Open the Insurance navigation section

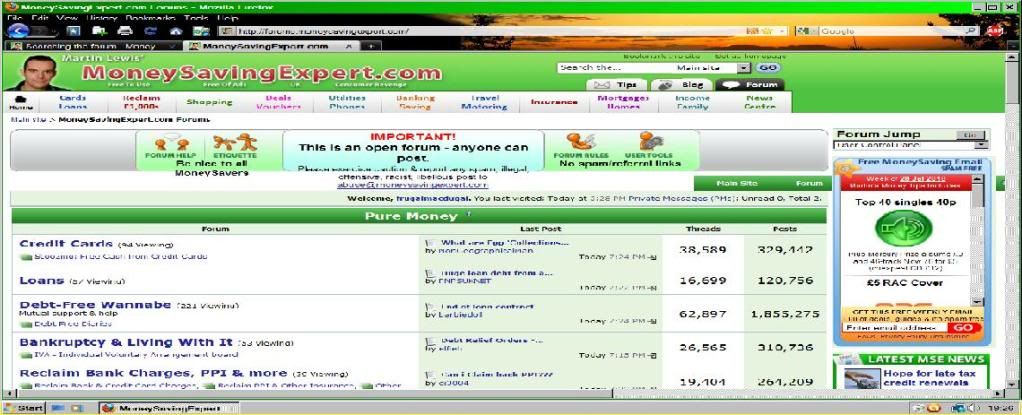(x=554, y=102)
